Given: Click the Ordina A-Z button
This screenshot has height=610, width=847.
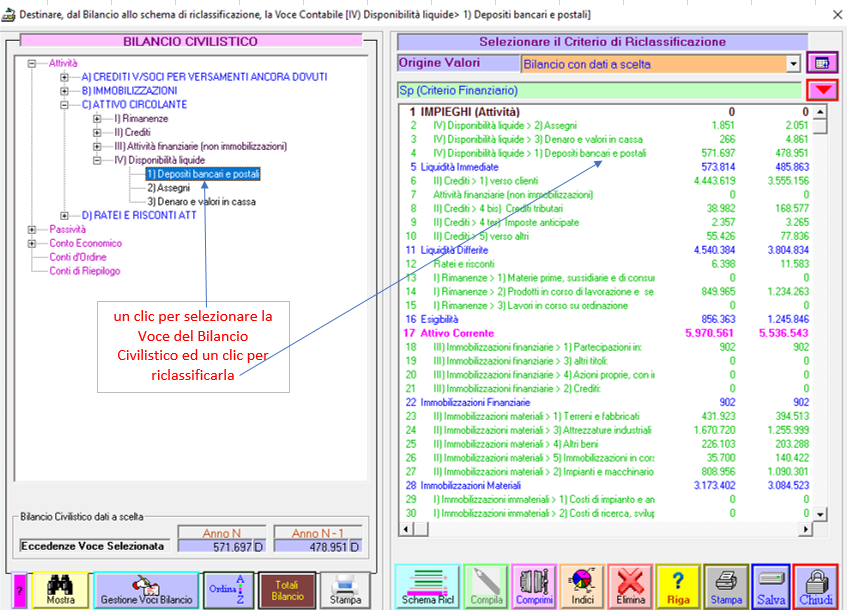Looking at the screenshot, I should 228,590.
